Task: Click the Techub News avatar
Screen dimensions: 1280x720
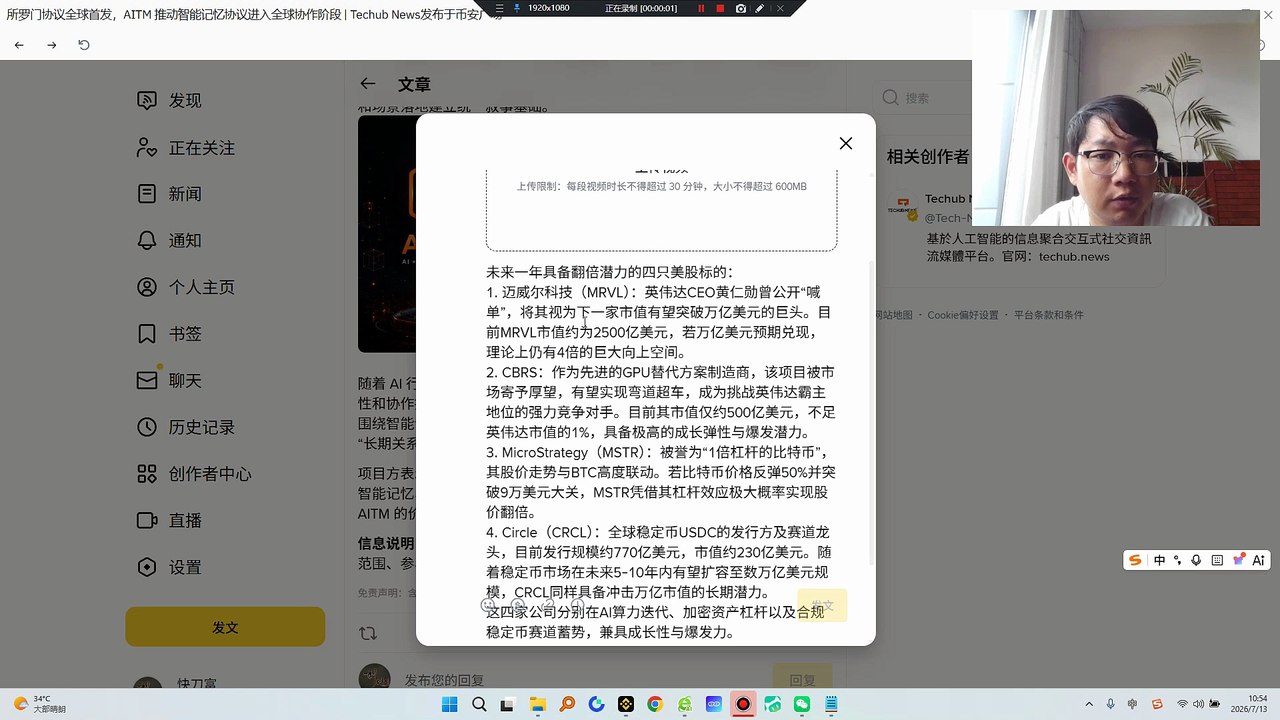Action: pos(902,208)
